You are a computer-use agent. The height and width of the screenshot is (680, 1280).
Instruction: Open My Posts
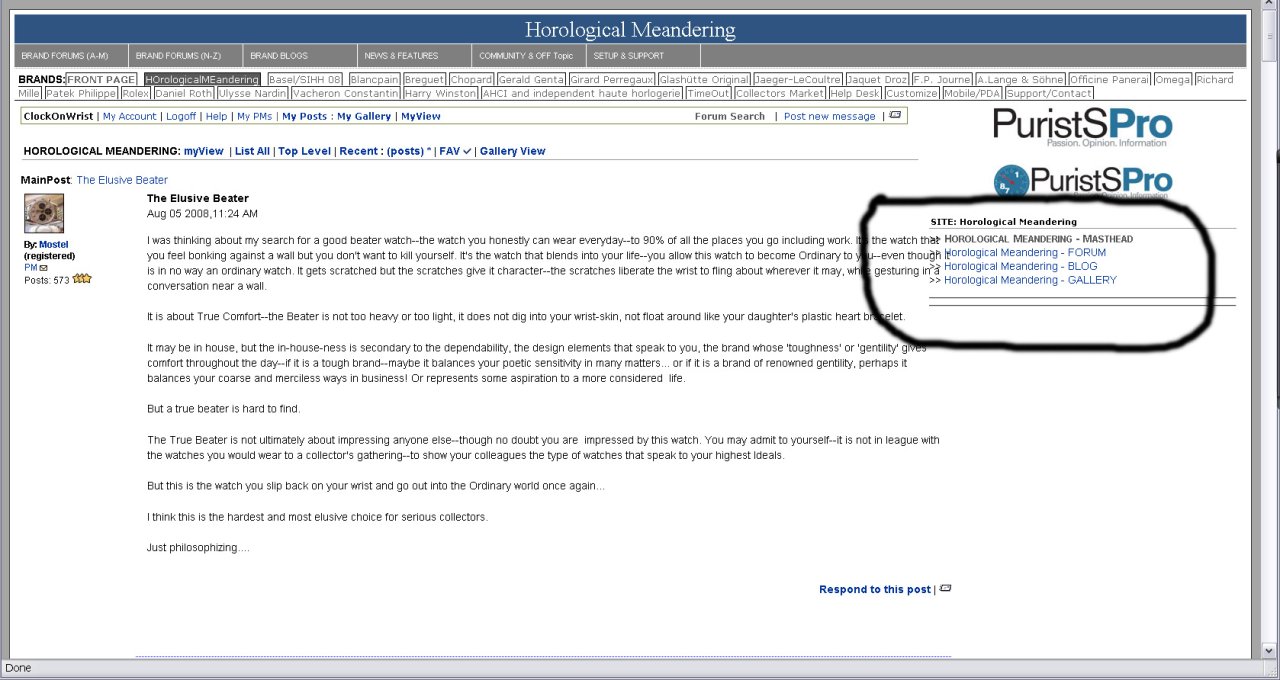point(304,116)
